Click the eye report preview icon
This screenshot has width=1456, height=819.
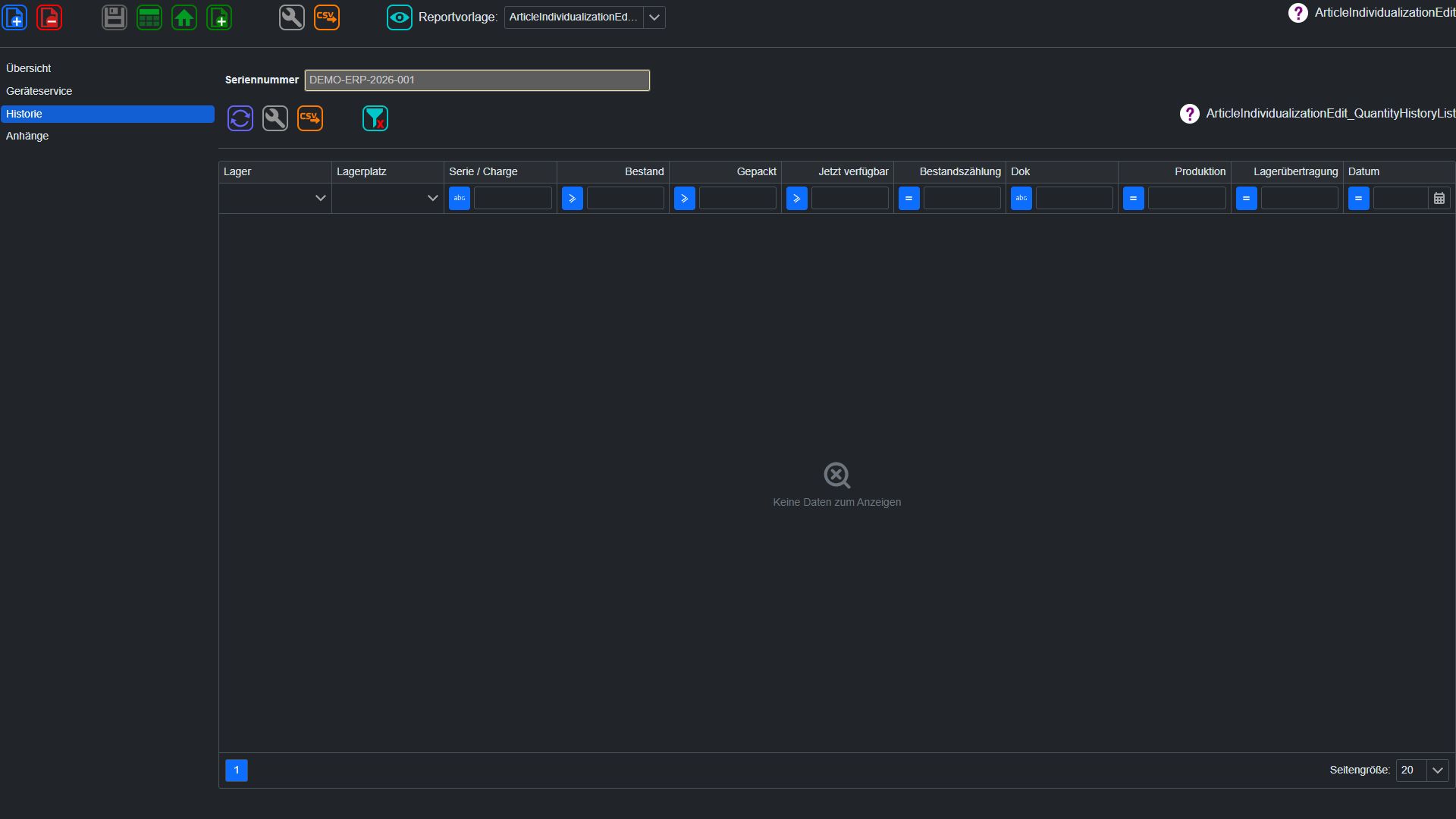[x=400, y=17]
